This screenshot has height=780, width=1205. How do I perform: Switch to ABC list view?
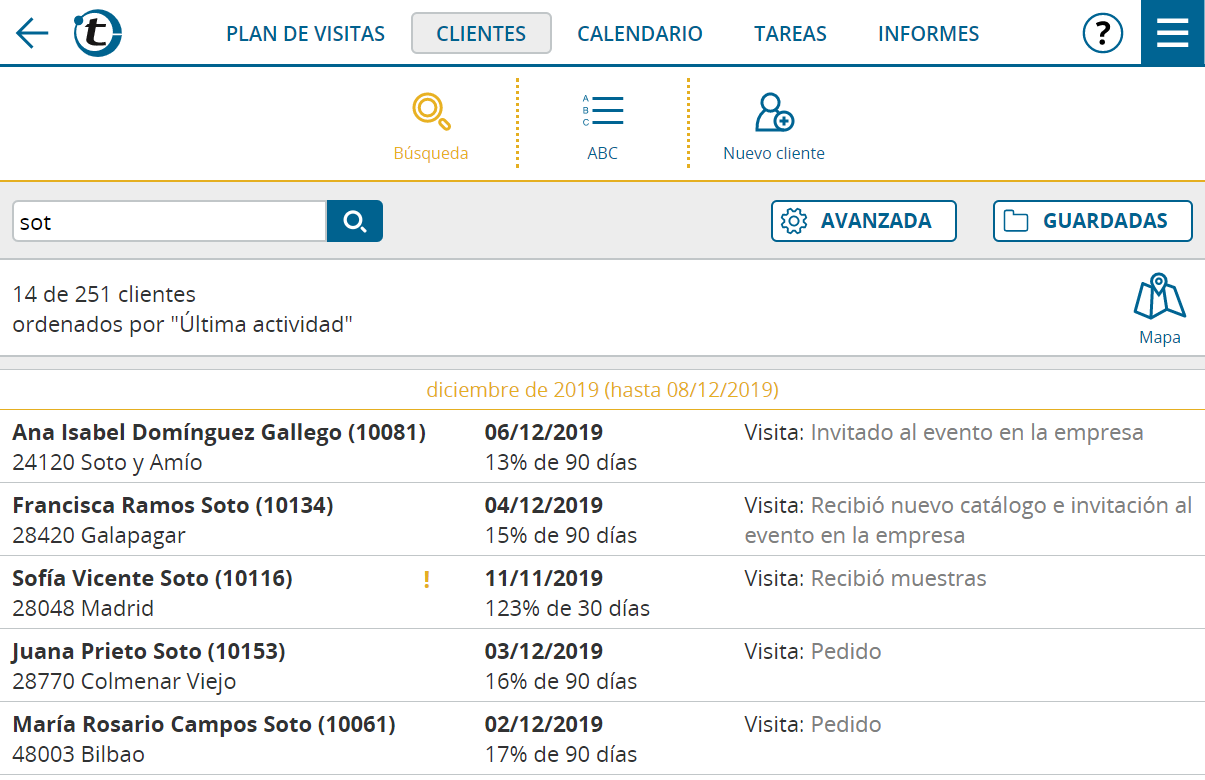pos(602,126)
